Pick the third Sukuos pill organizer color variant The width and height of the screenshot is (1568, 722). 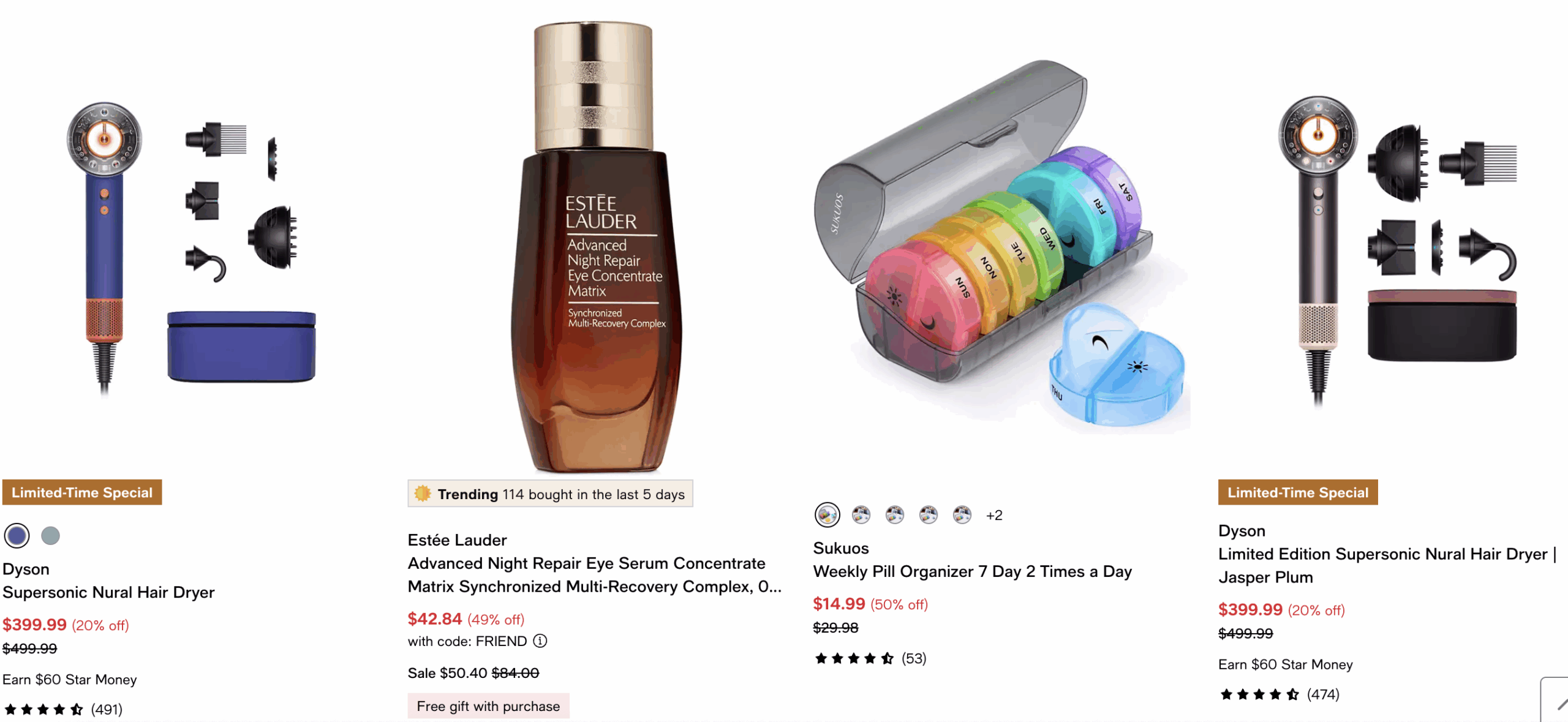point(895,515)
